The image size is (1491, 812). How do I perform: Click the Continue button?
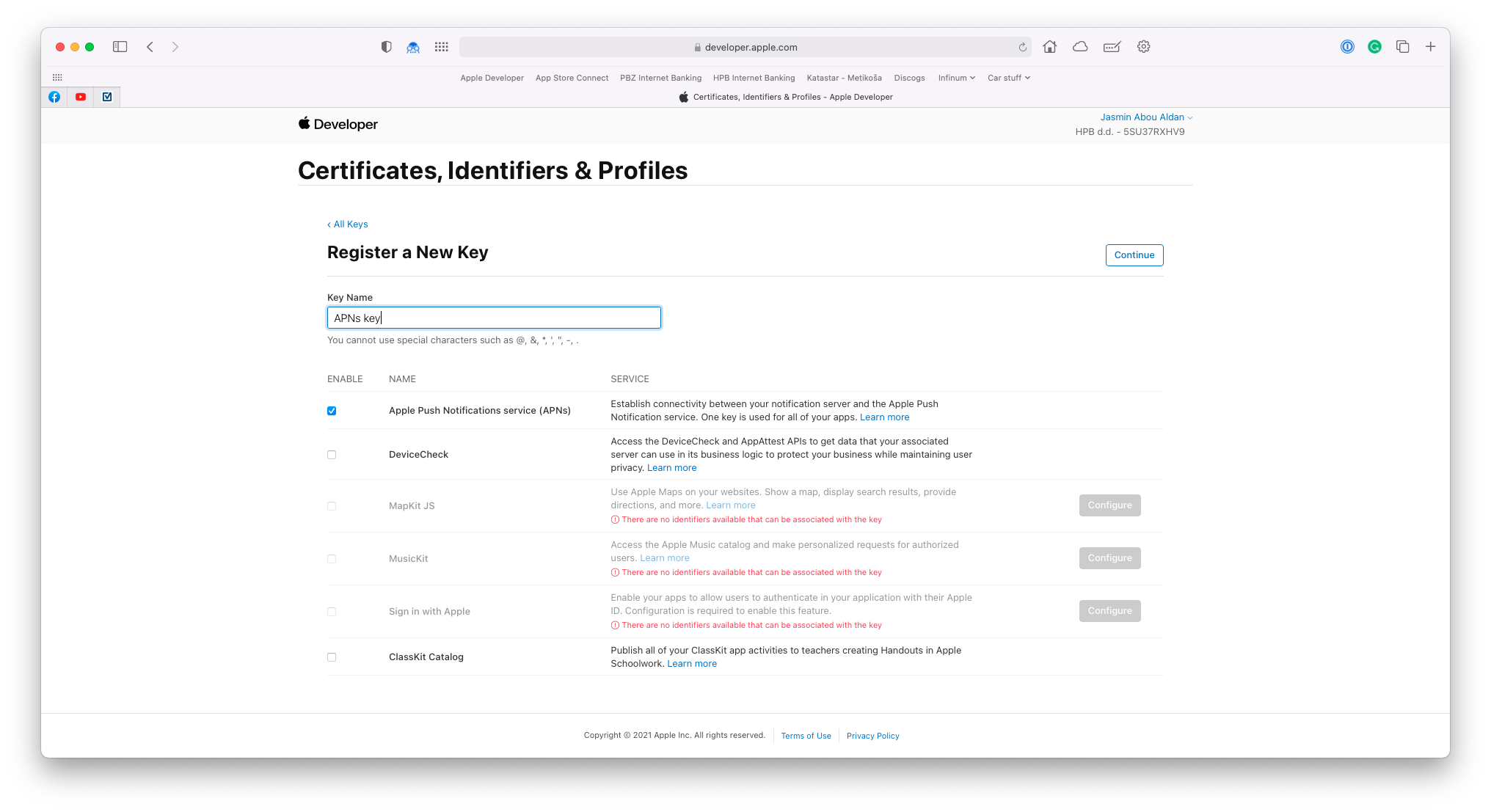point(1134,255)
